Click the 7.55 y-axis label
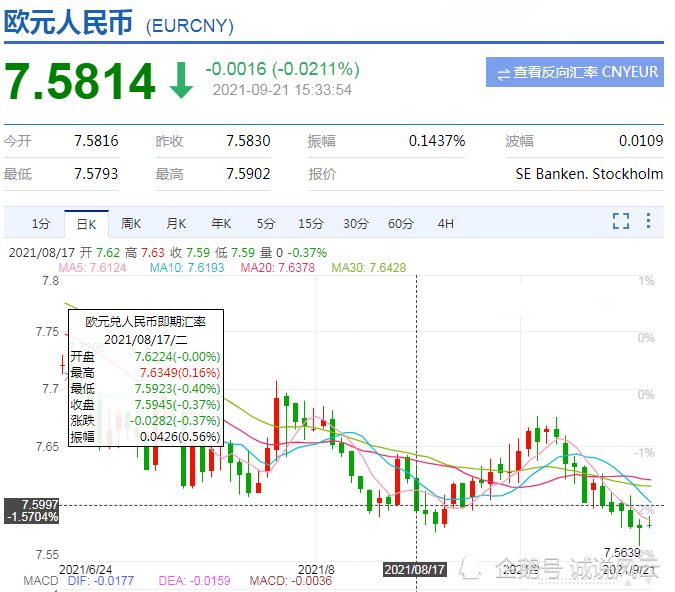 47,555
